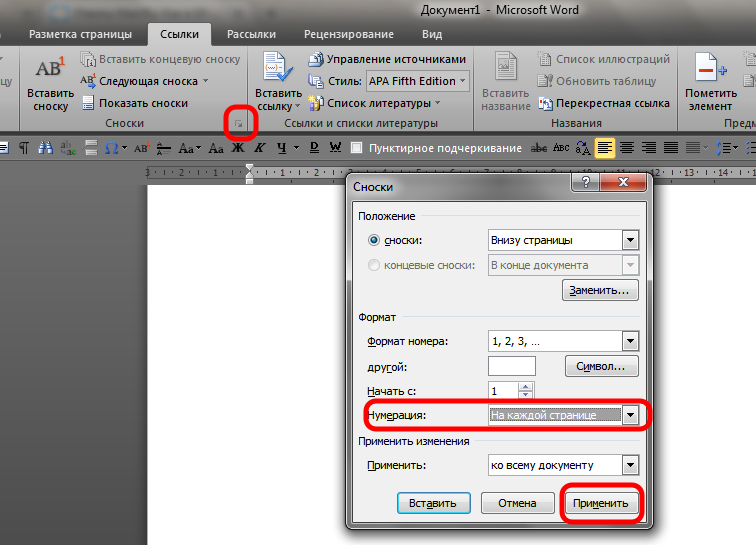This screenshot has height=545, width=756.
Task: Apply italic with the К icon
Action: point(260,148)
